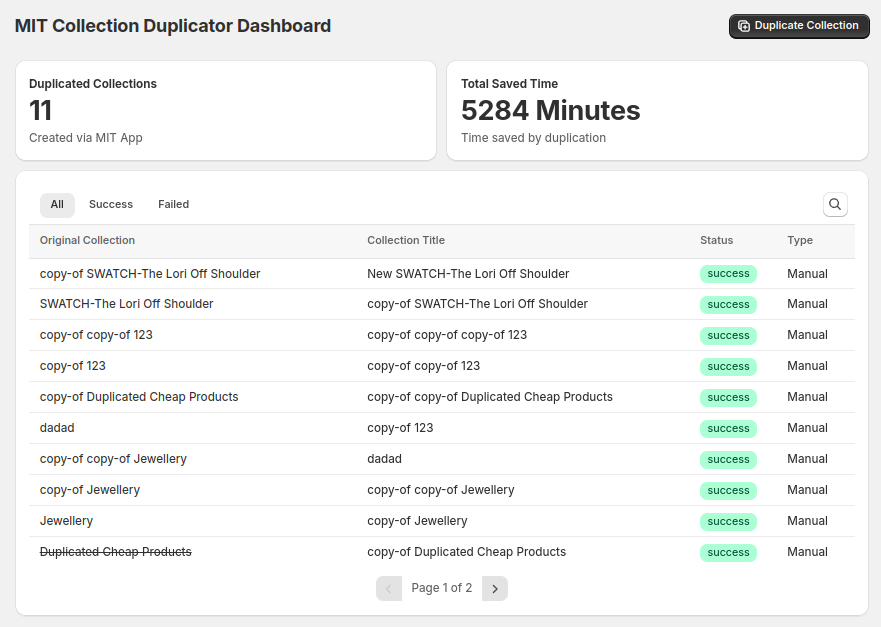Click the Duplicate Collection button
The width and height of the screenshot is (881, 627).
click(x=799, y=26)
